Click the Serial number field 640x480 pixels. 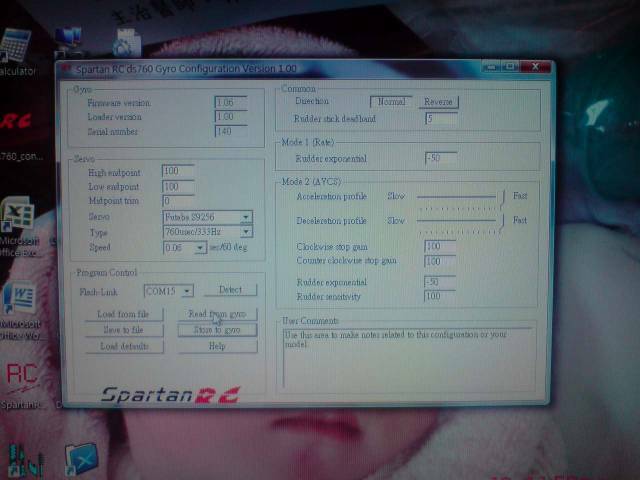click(231, 131)
